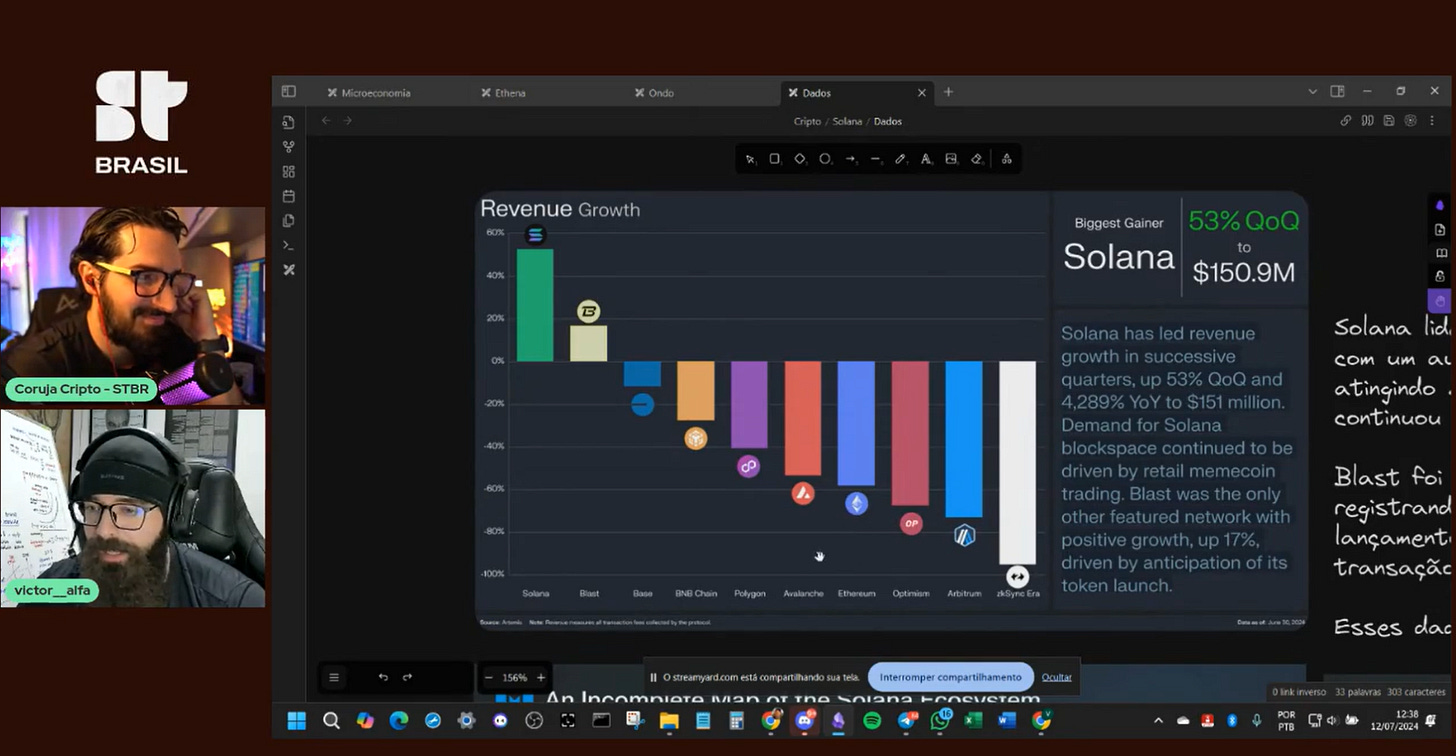1456x756 pixels.
Task: Click the double quote icon in header
Action: [x=1367, y=121]
